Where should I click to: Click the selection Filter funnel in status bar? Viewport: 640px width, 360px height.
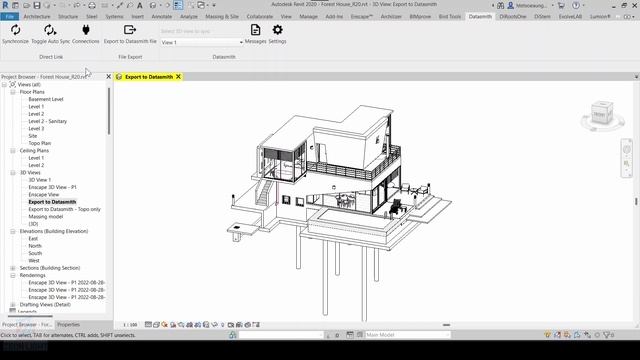pos(606,335)
